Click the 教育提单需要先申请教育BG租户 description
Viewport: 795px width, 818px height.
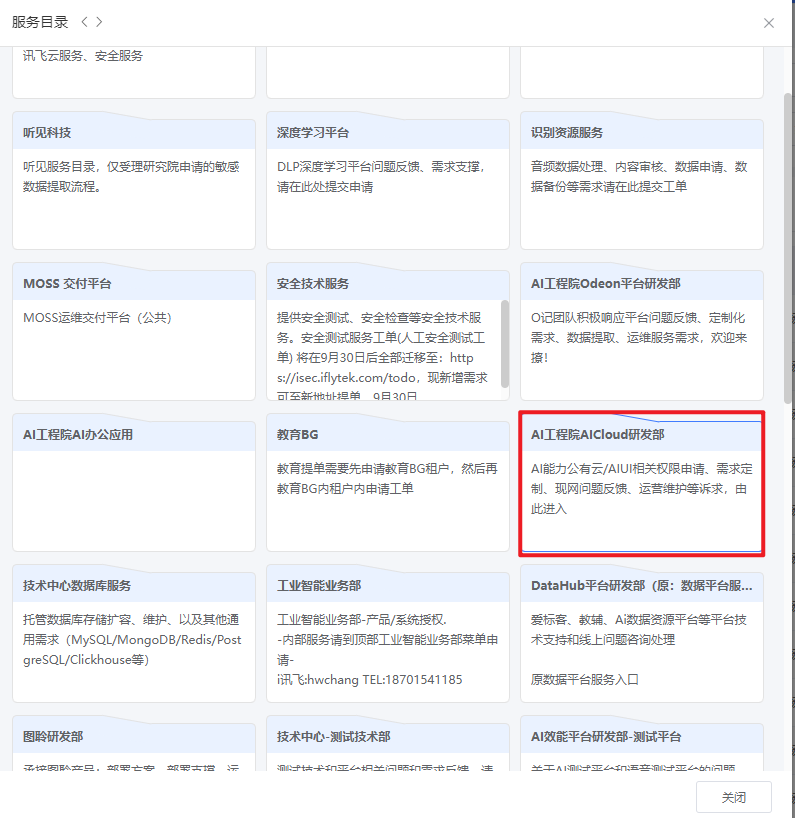coord(387,478)
